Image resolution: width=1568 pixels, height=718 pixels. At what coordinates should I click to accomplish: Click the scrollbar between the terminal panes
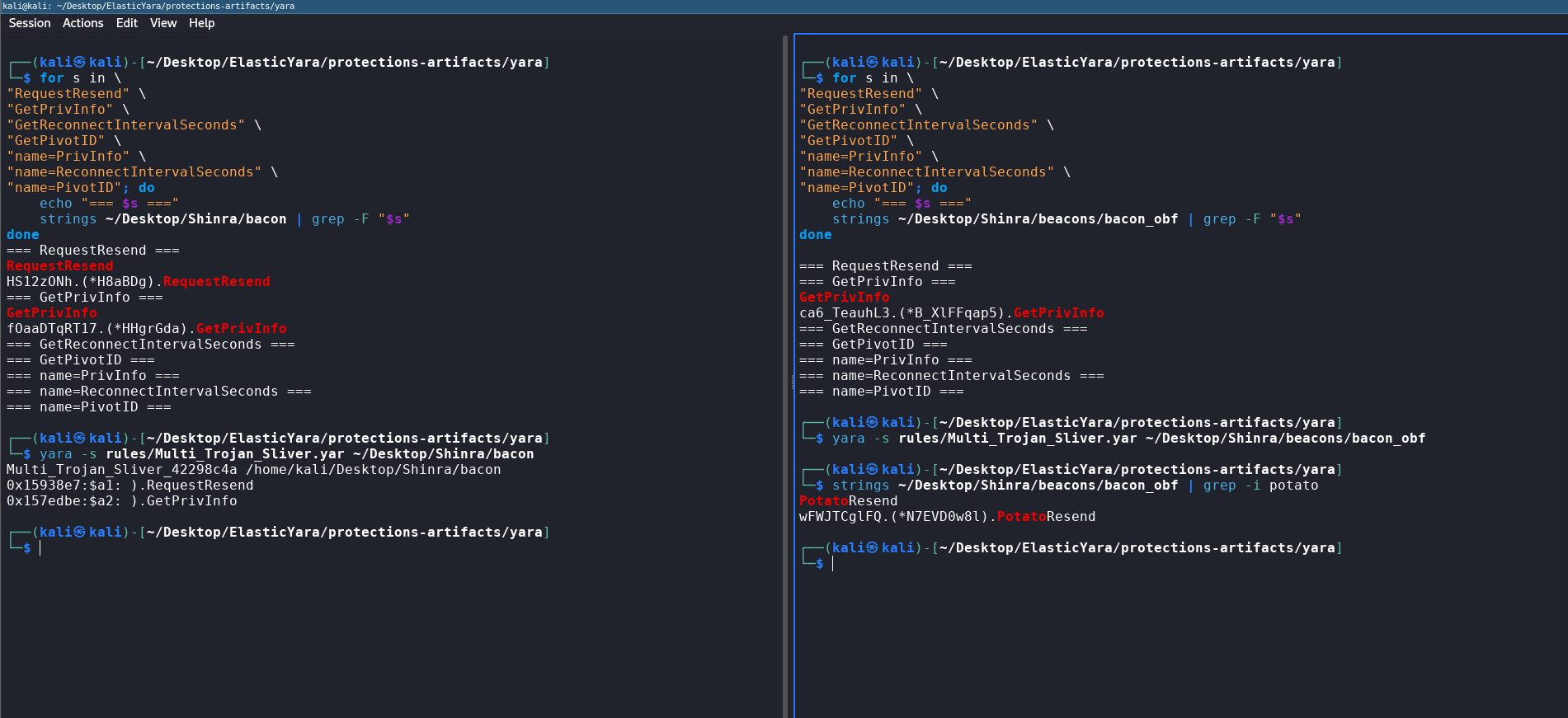(785, 375)
